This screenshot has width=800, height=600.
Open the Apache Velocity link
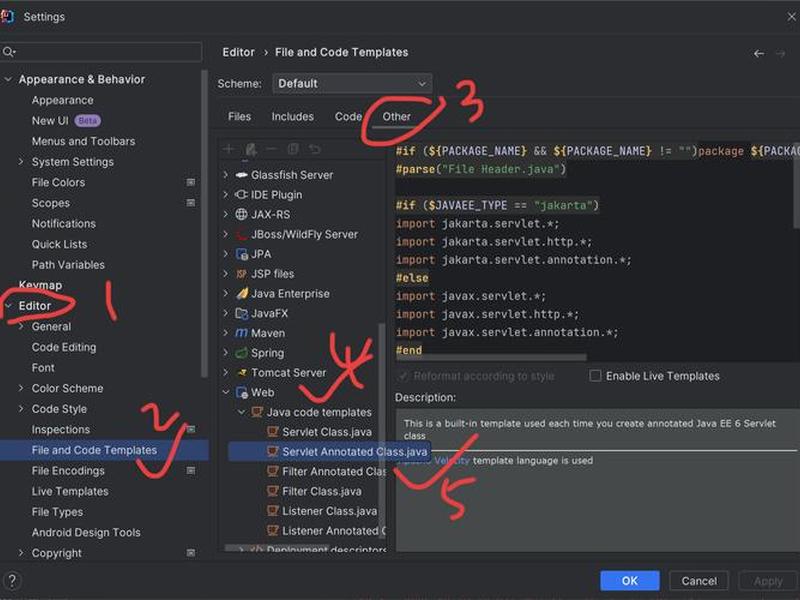[434, 461]
